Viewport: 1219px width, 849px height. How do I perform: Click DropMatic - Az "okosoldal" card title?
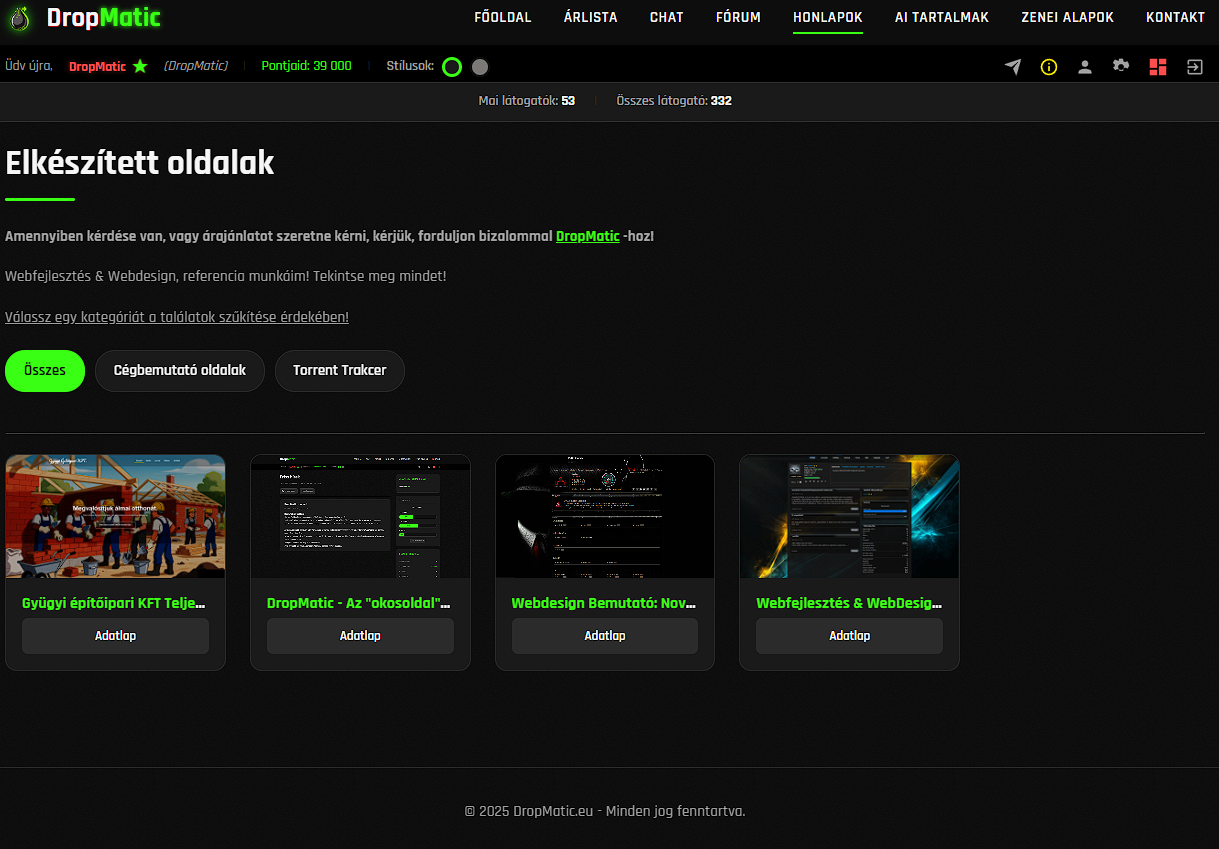[x=360, y=603]
